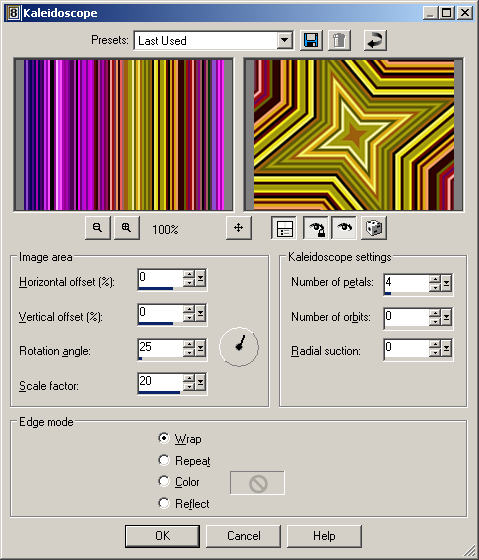
Task: Click the rotation angle dial control
Action: (239, 347)
